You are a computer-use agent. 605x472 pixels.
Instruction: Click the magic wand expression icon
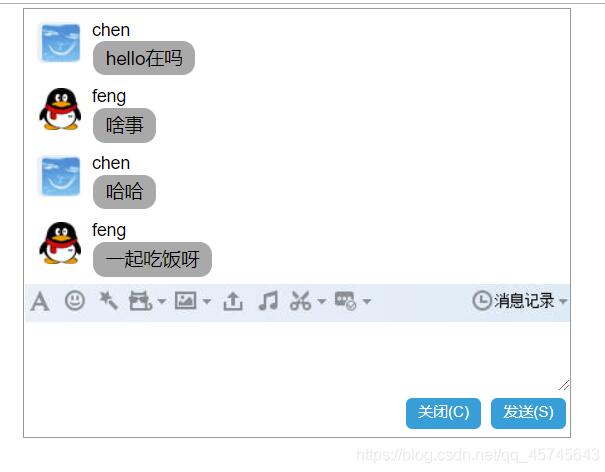click(x=108, y=300)
